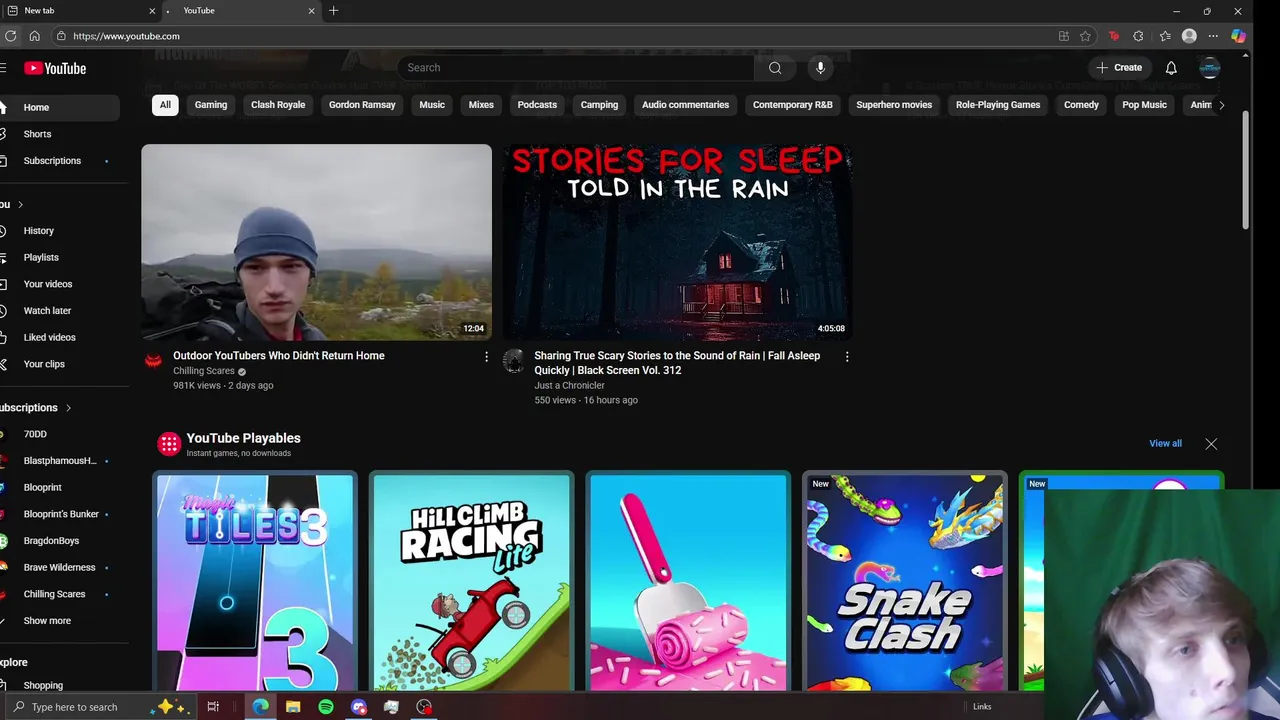Image resolution: width=1280 pixels, height=720 pixels.
Task: Launch the Copilot icon
Action: tap(1238, 36)
